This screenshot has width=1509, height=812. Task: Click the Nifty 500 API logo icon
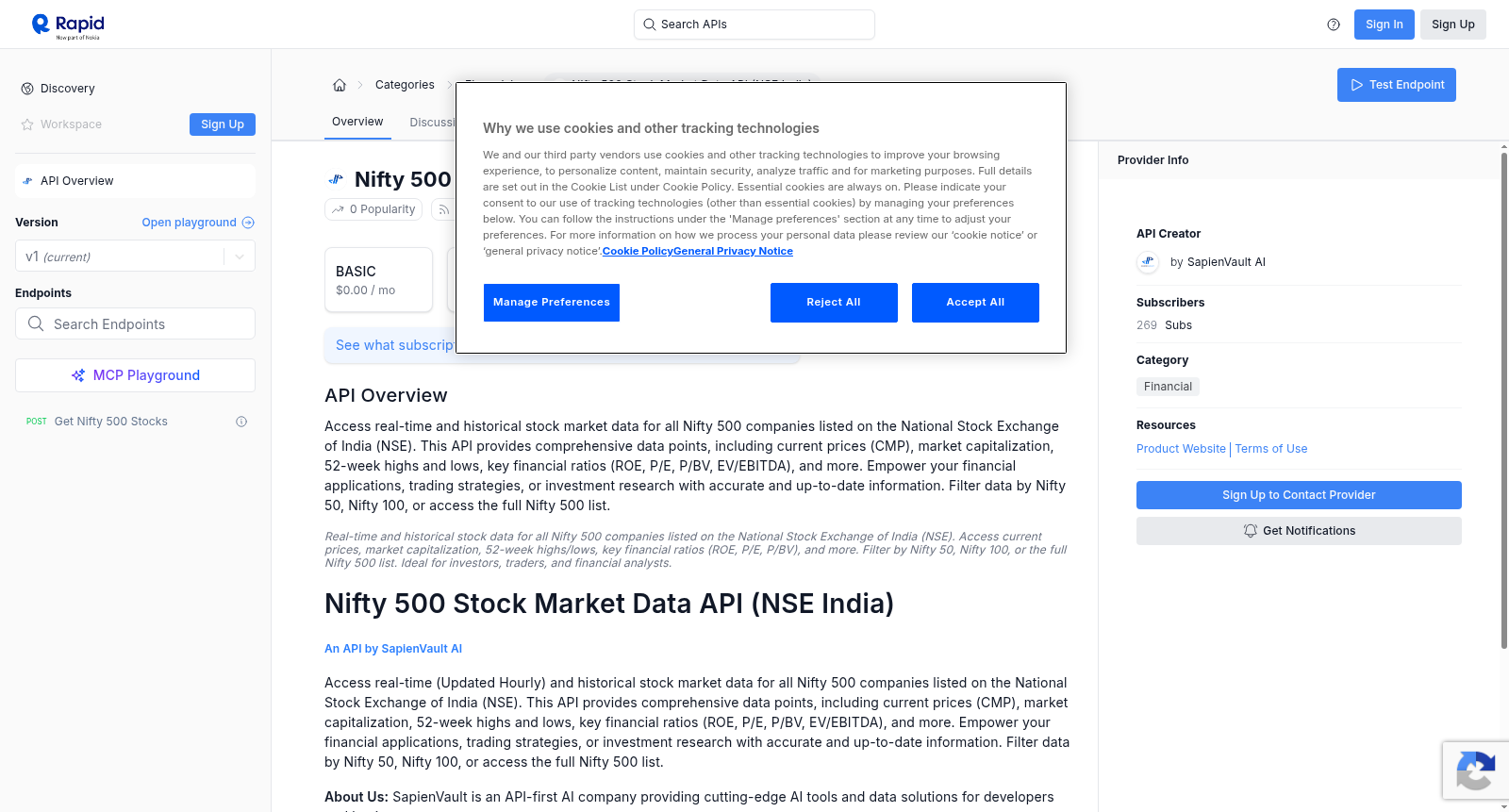coord(336,179)
